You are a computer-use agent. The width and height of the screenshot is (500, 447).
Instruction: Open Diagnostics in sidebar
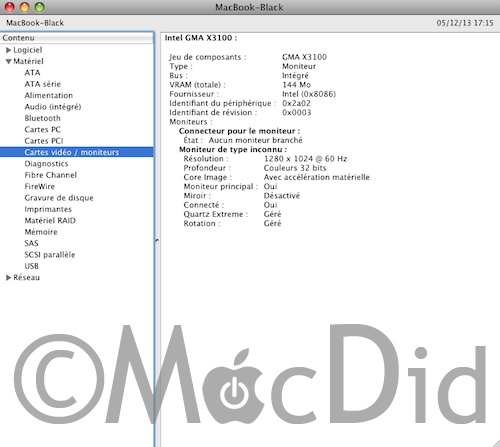tap(46, 164)
